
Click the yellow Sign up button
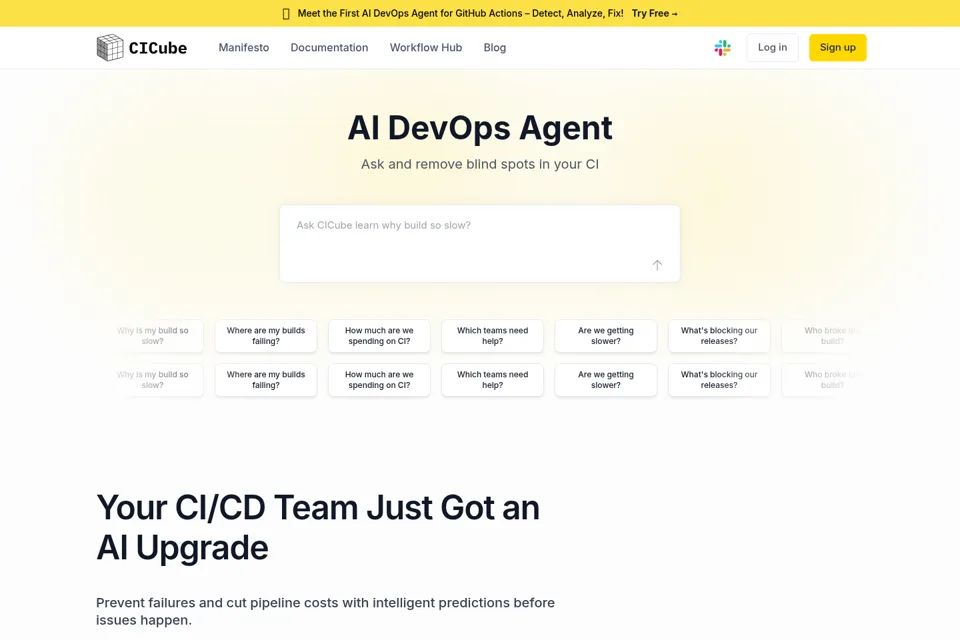[838, 48]
